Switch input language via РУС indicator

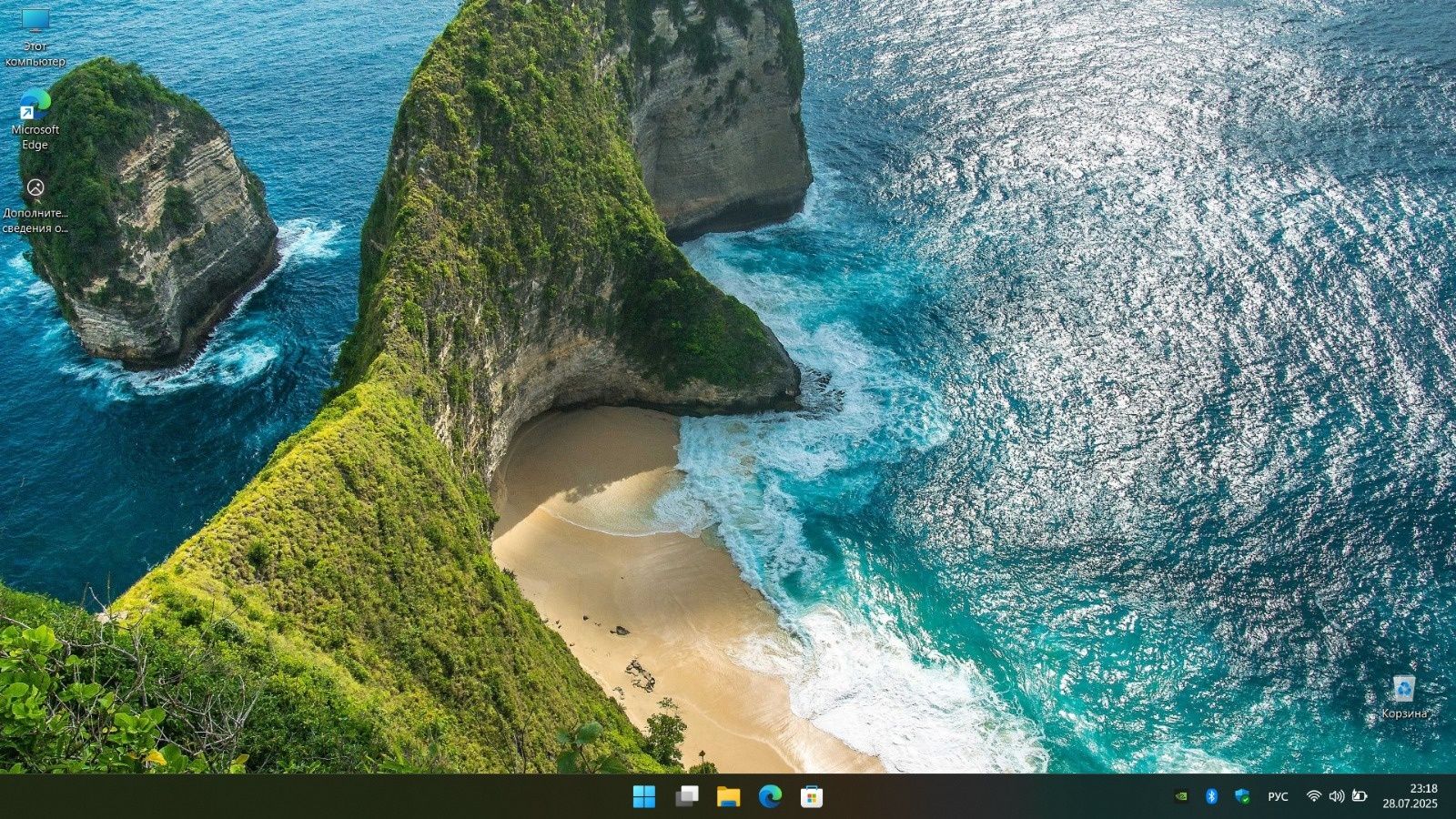coord(1278,796)
